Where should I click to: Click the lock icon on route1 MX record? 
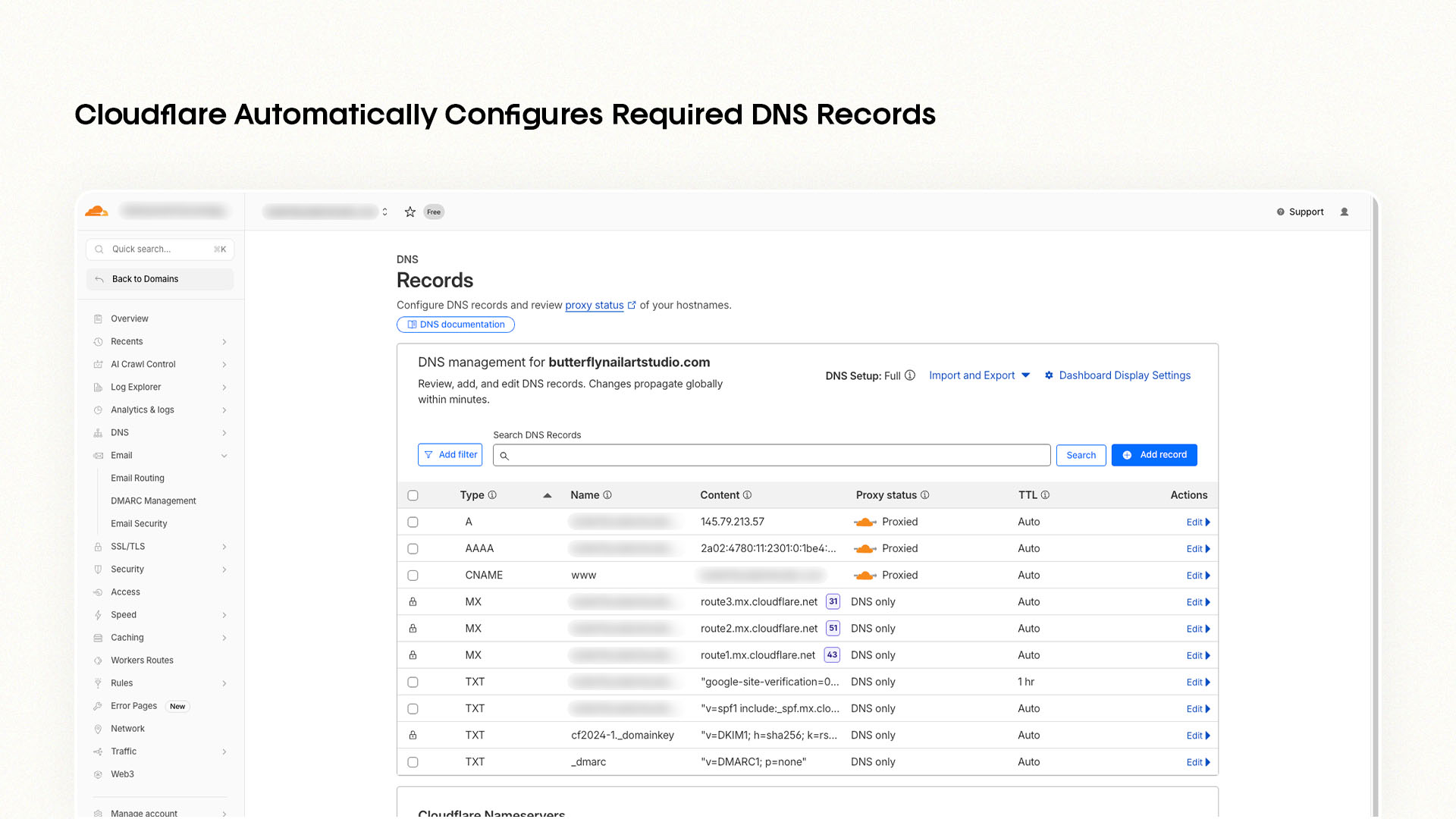click(413, 654)
